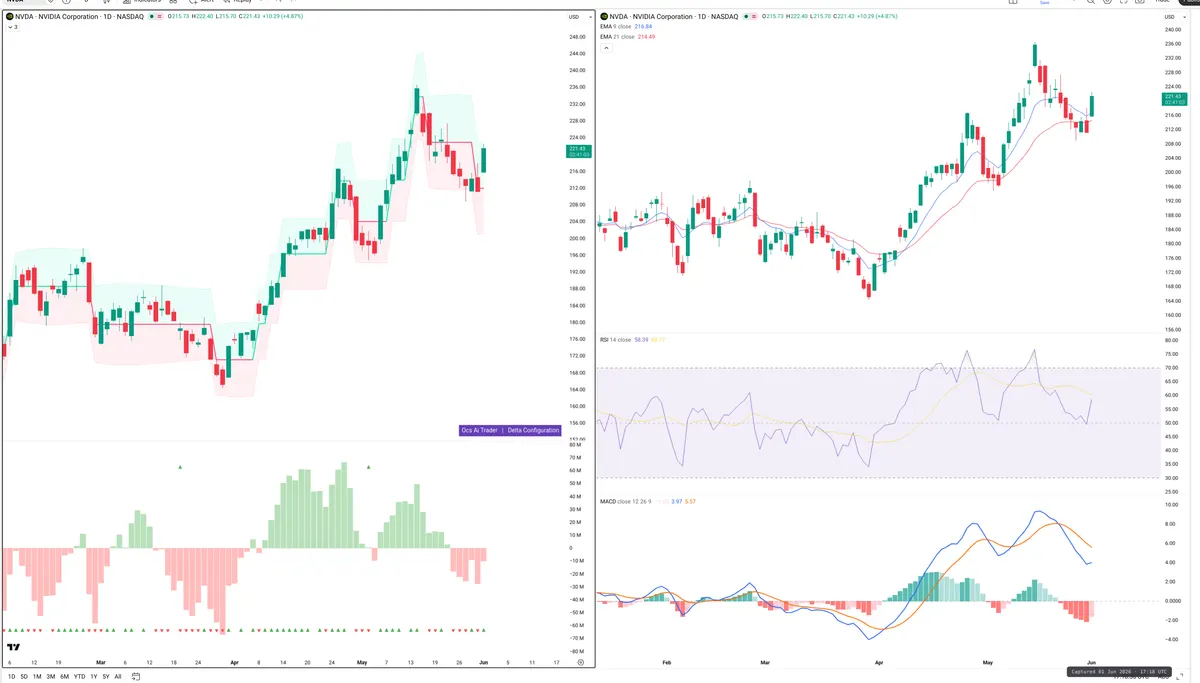
Task: Click the right chart NVDA NVIDIA Corporation title
Action: coord(674,17)
